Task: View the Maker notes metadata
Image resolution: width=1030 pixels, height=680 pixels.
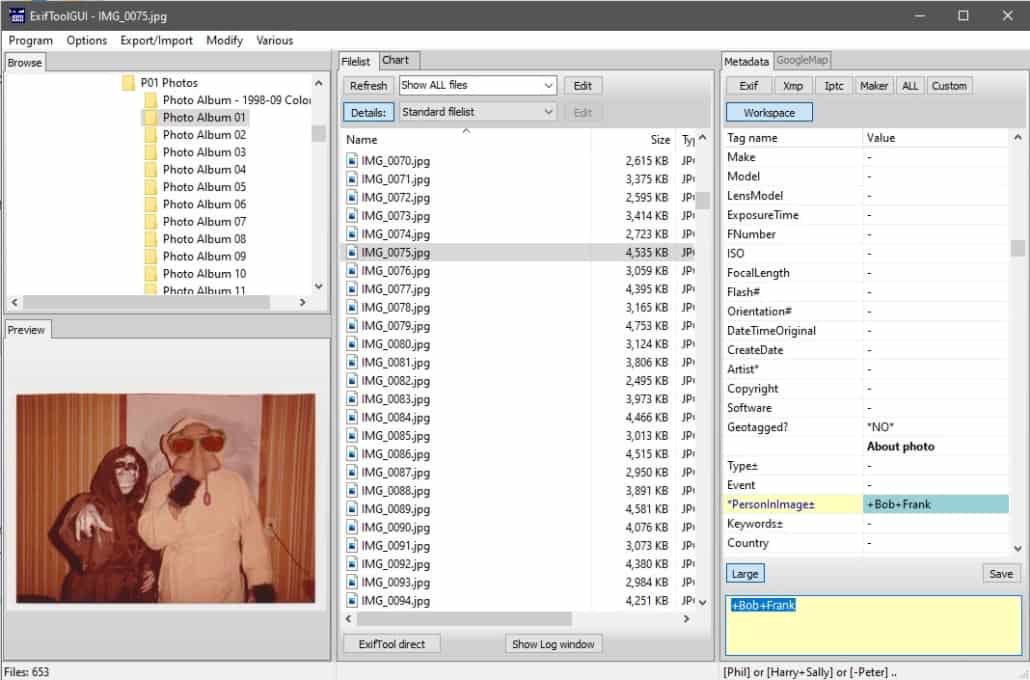Action: (x=873, y=85)
